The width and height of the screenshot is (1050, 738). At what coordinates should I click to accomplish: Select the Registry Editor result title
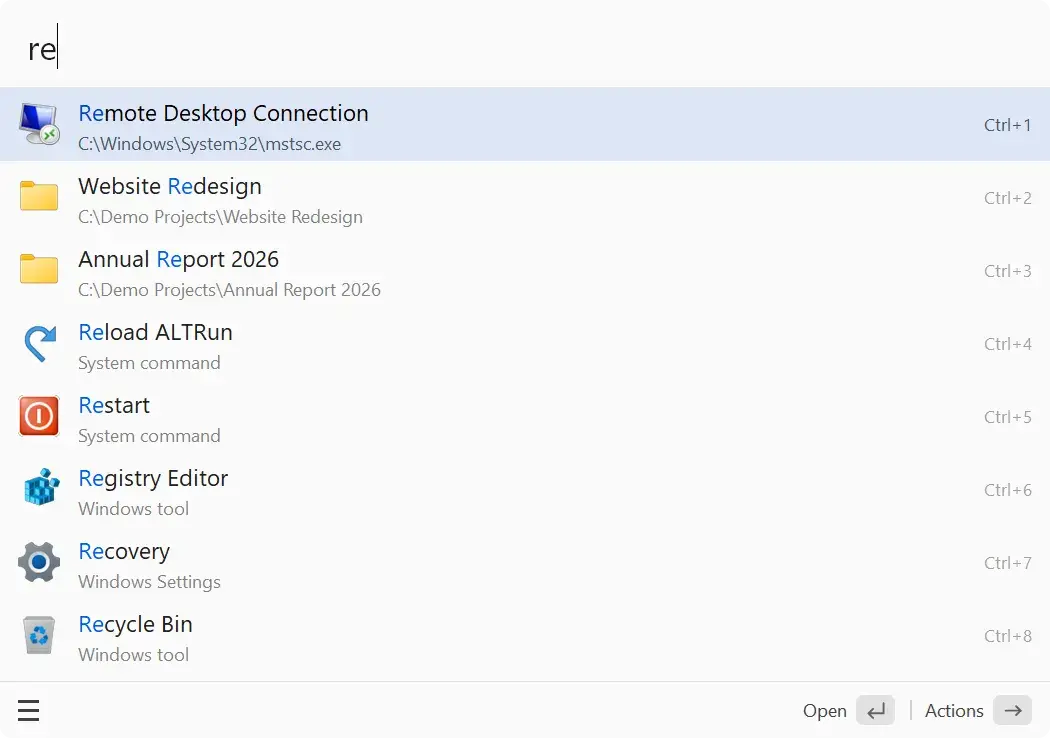pyautogui.click(x=153, y=478)
